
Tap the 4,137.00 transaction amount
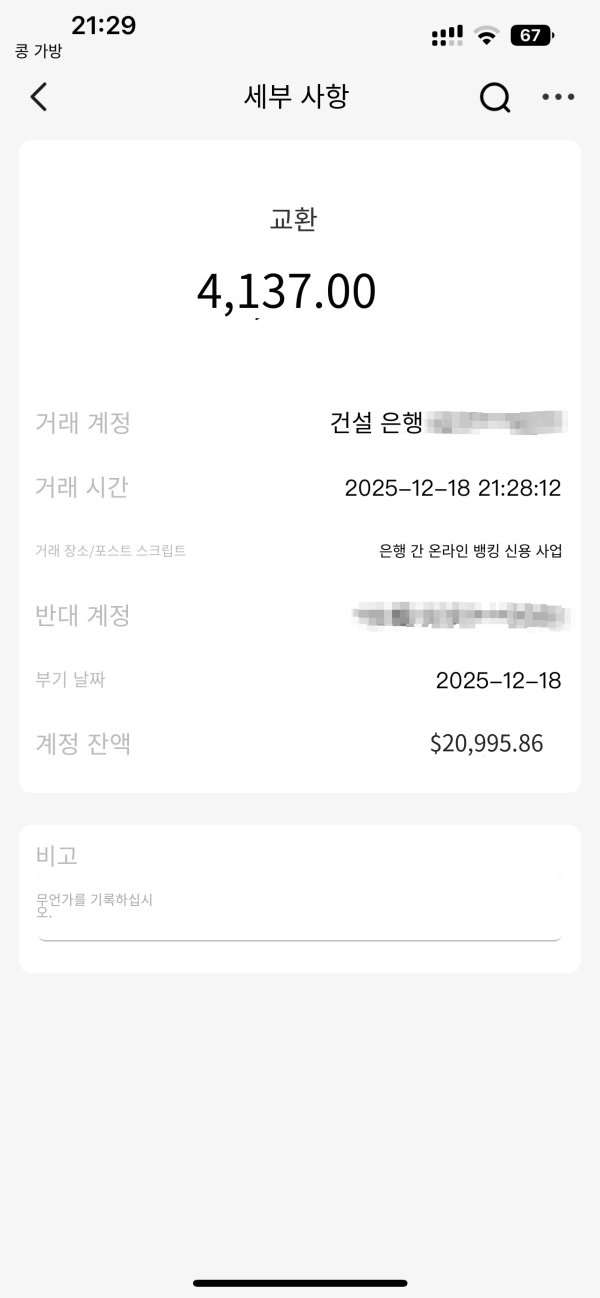click(x=287, y=291)
